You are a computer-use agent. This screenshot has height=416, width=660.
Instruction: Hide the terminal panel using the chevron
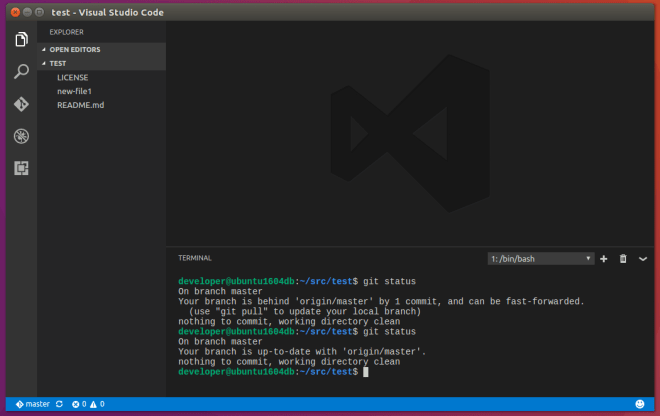[643, 258]
